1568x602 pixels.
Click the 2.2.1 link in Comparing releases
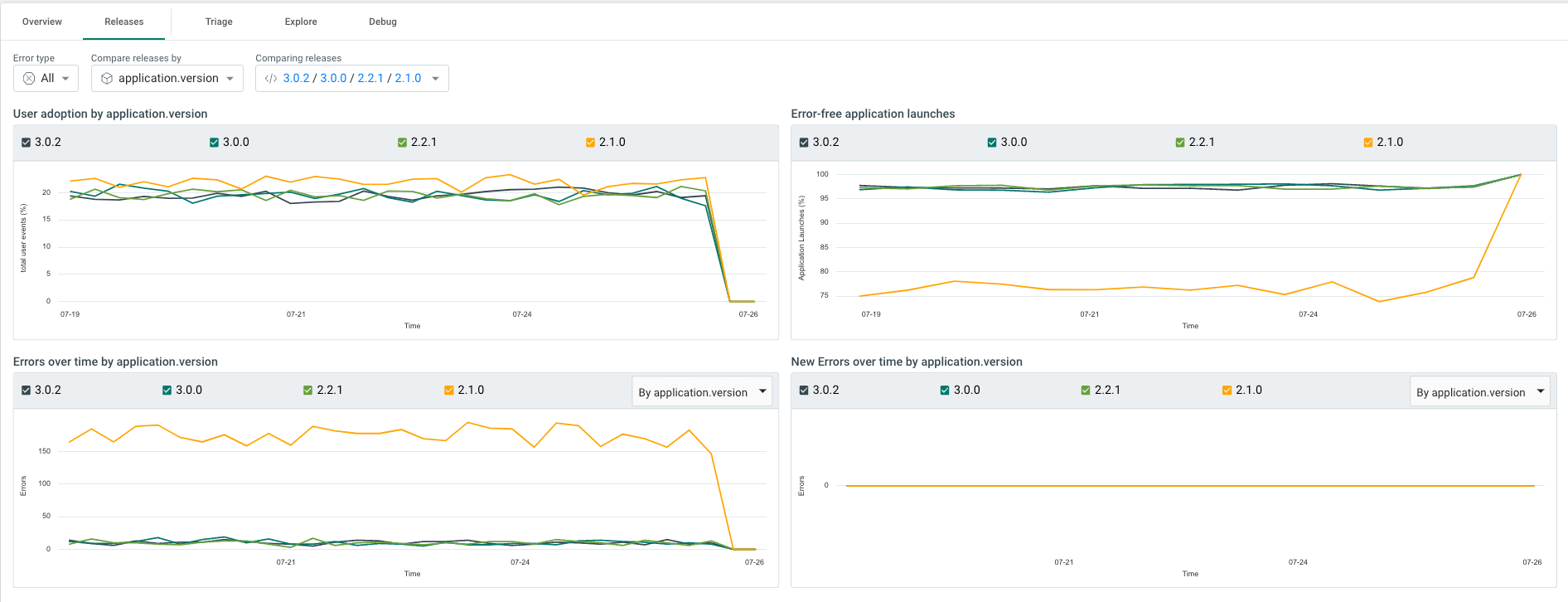tap(370, 78)
